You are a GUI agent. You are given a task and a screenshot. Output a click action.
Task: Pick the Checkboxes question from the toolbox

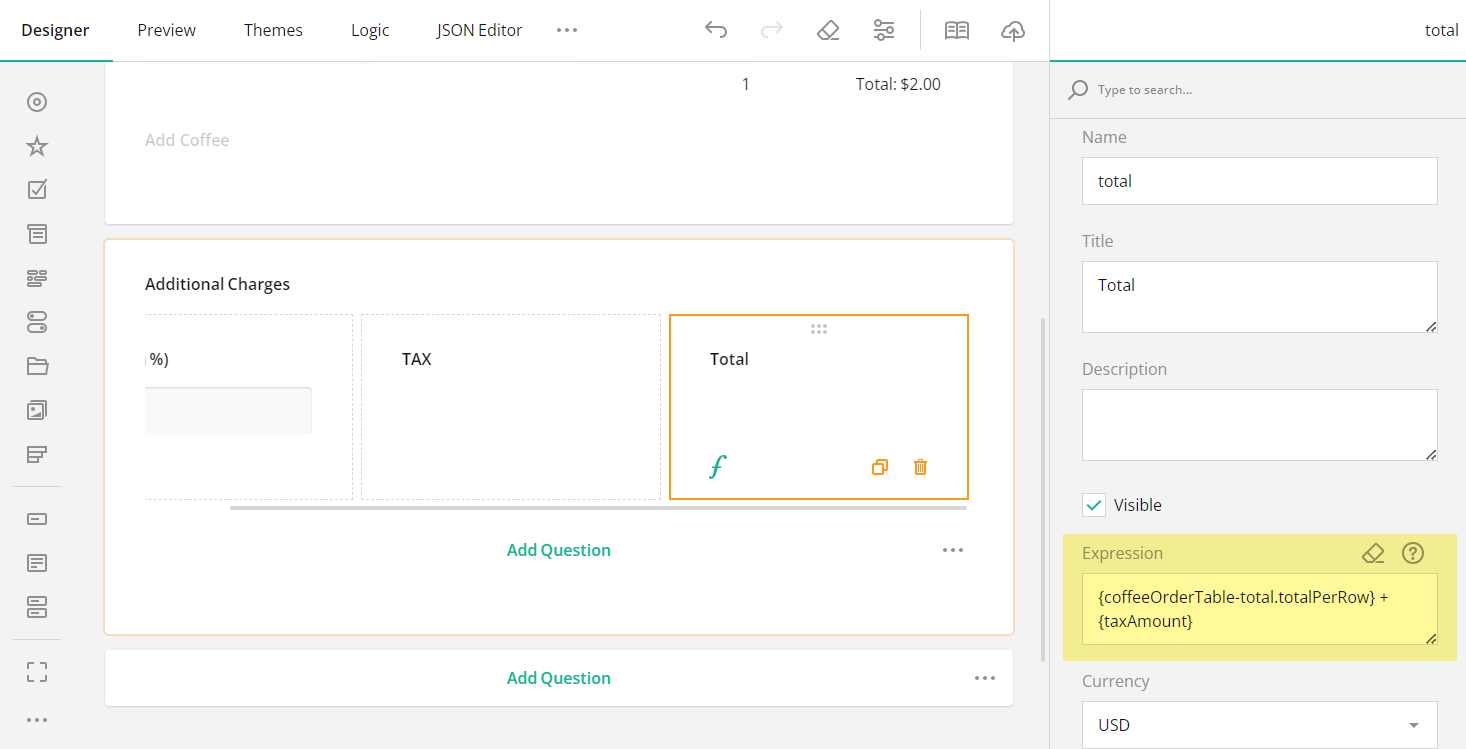[x=37, y=189]
